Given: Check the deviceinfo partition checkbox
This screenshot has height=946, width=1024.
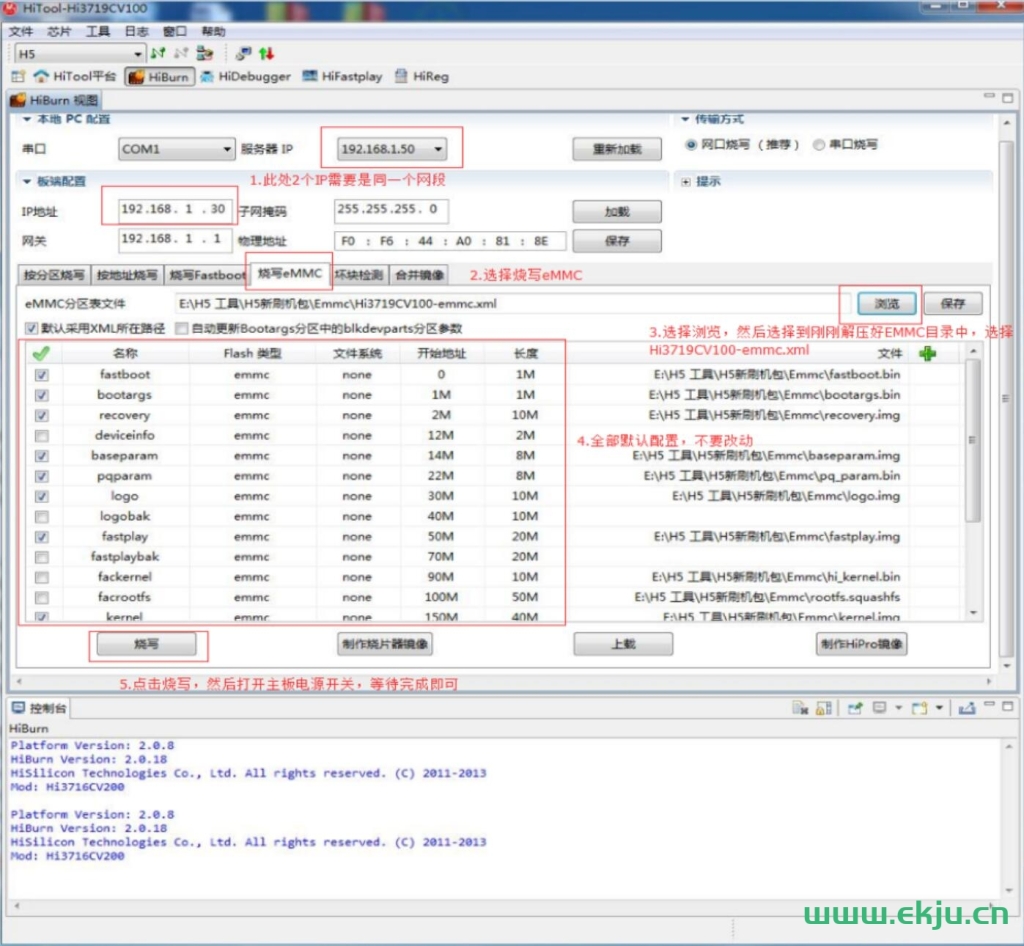Looking at the screenshot, I should [x=42, y=435].
